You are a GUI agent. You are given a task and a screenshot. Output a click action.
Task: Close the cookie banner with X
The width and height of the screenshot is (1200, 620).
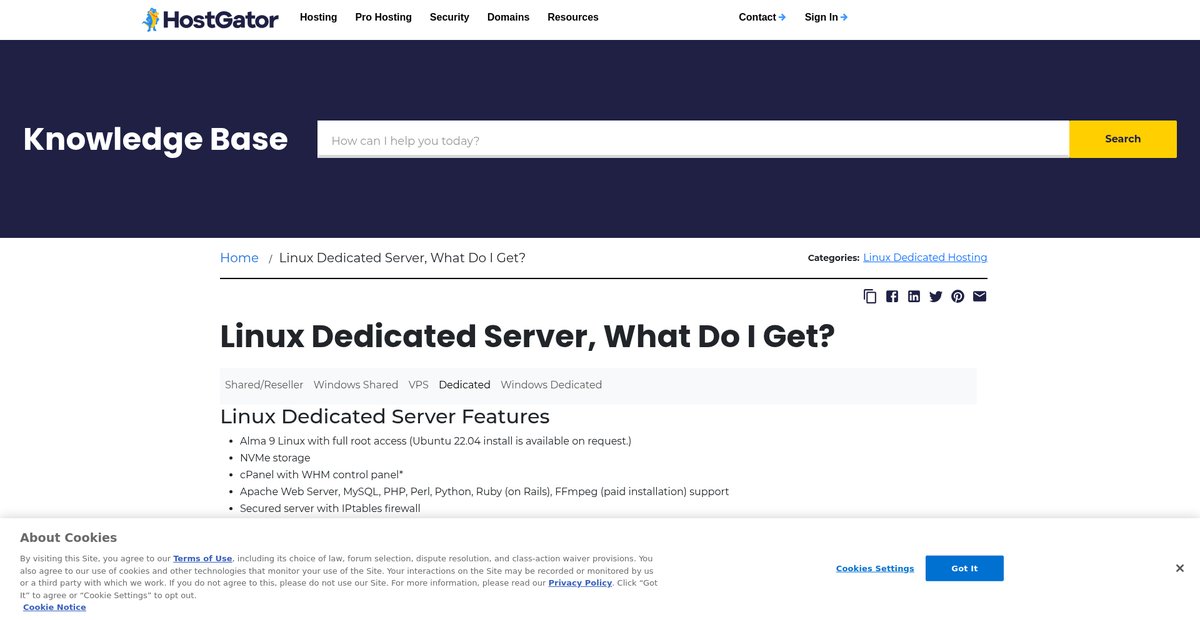1180,568
